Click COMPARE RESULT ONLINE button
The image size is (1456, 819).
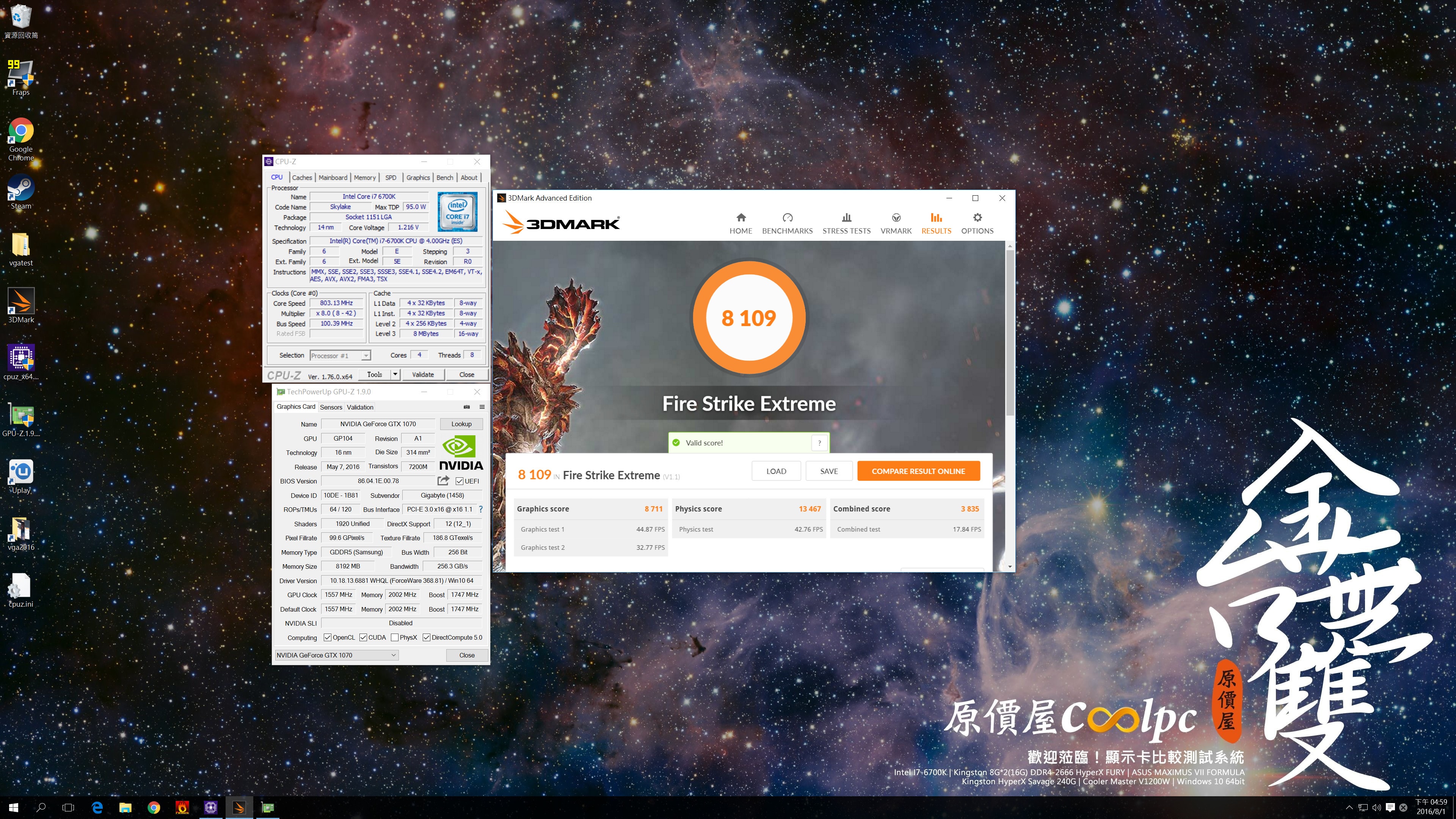[x=918, y=471]
